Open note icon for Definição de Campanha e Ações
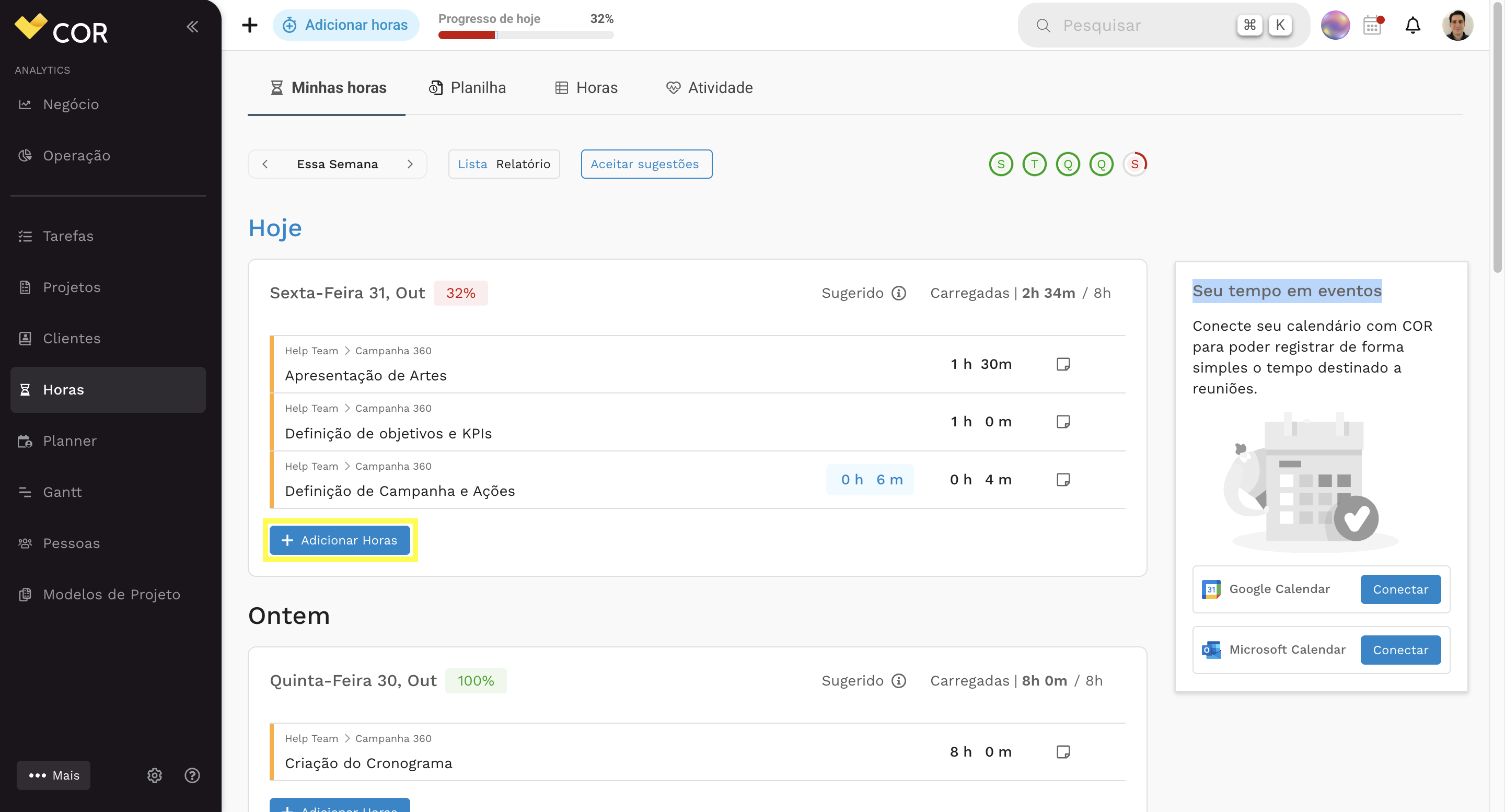 (x=1063, y=480)
